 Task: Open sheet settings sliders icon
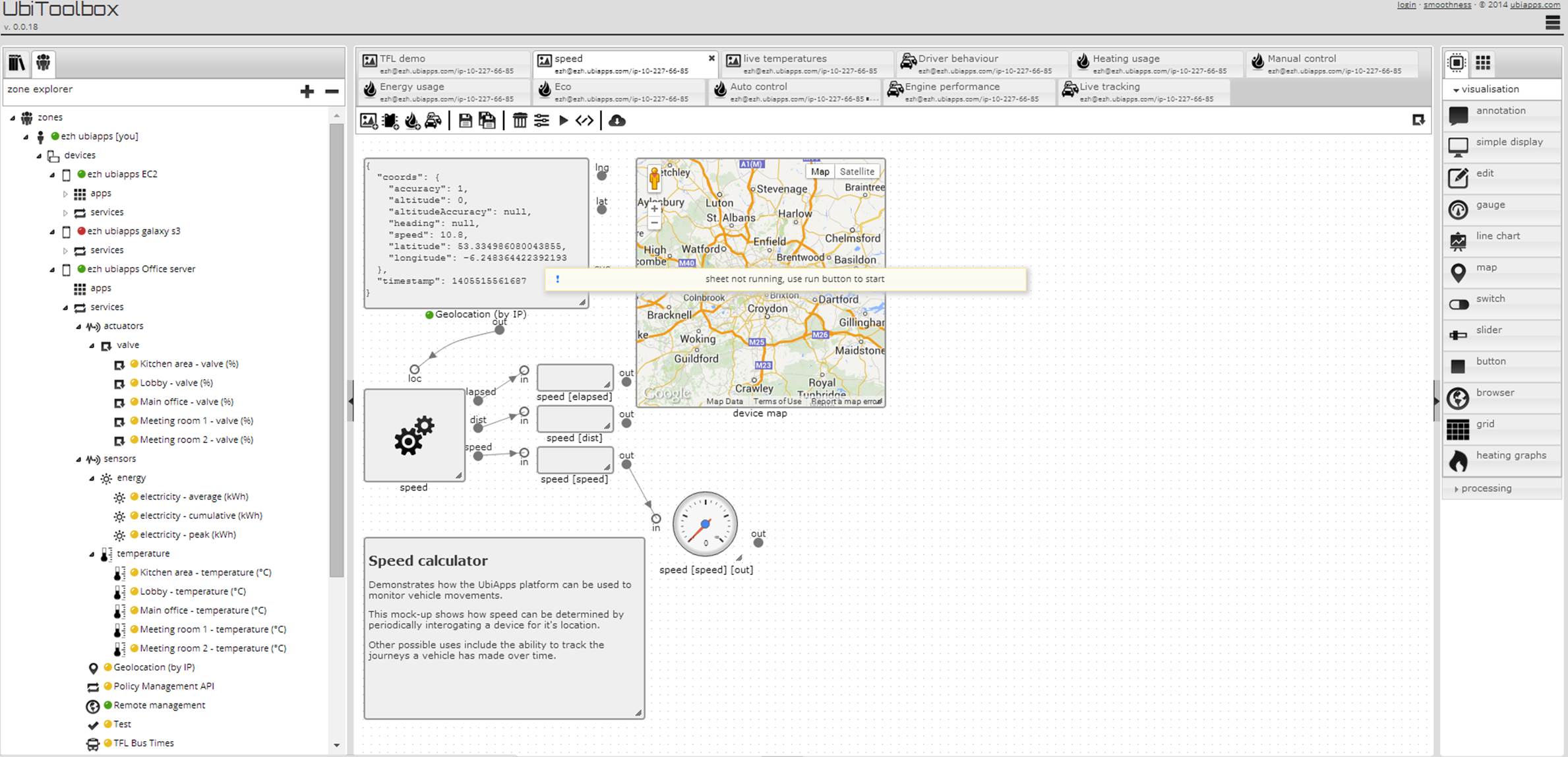[x=541, y=121]
